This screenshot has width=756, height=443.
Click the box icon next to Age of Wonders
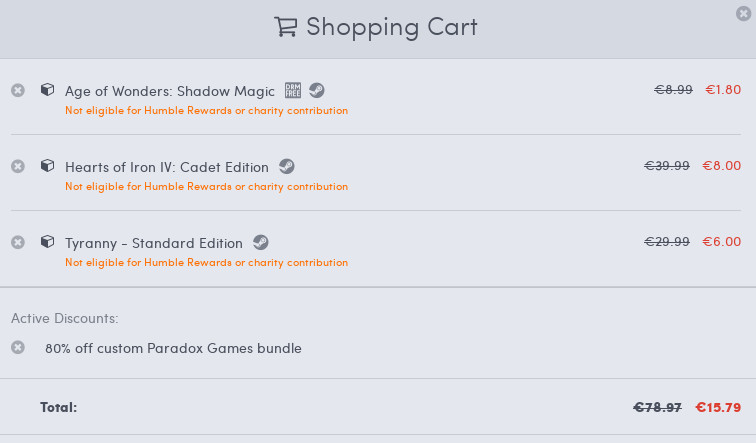47,89
